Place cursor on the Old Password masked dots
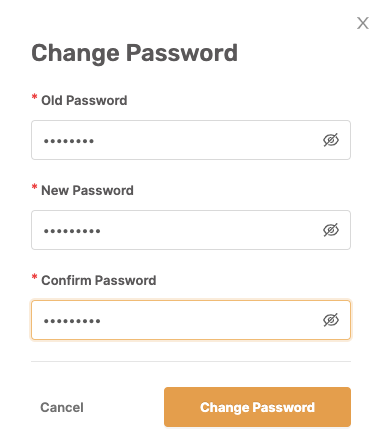 pyautogui.click(x=69, y=141)
